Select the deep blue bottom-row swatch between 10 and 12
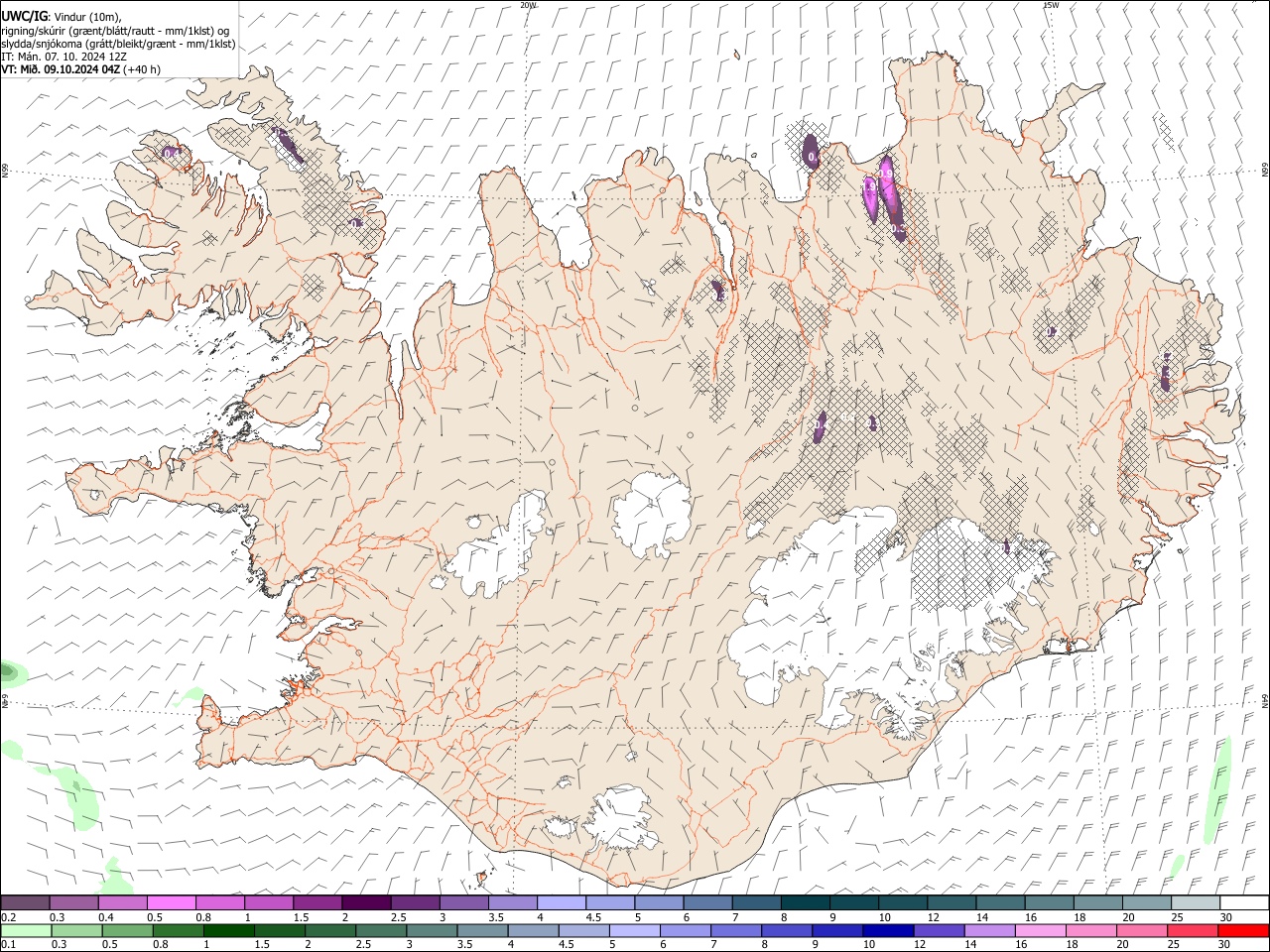Screen dimensions: 1270x952 click(888, 930)
